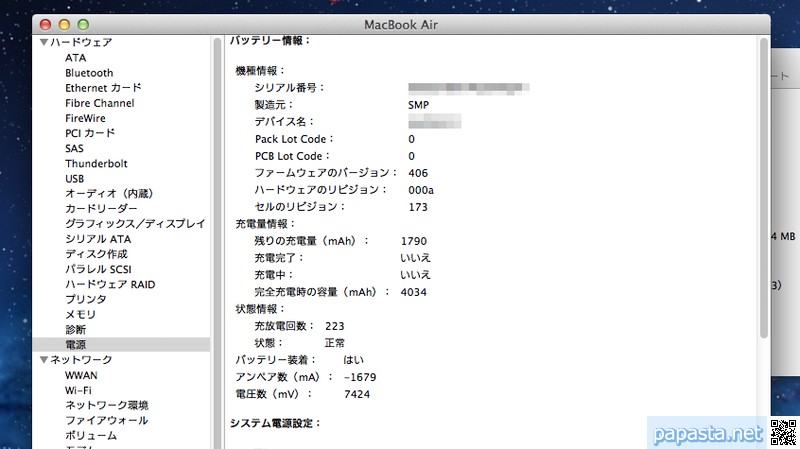Select グラフィックス/ディスプレイ entry
The height and width of the screenshot is (449, 800).
pyautogui.click(x=134, y=224)
